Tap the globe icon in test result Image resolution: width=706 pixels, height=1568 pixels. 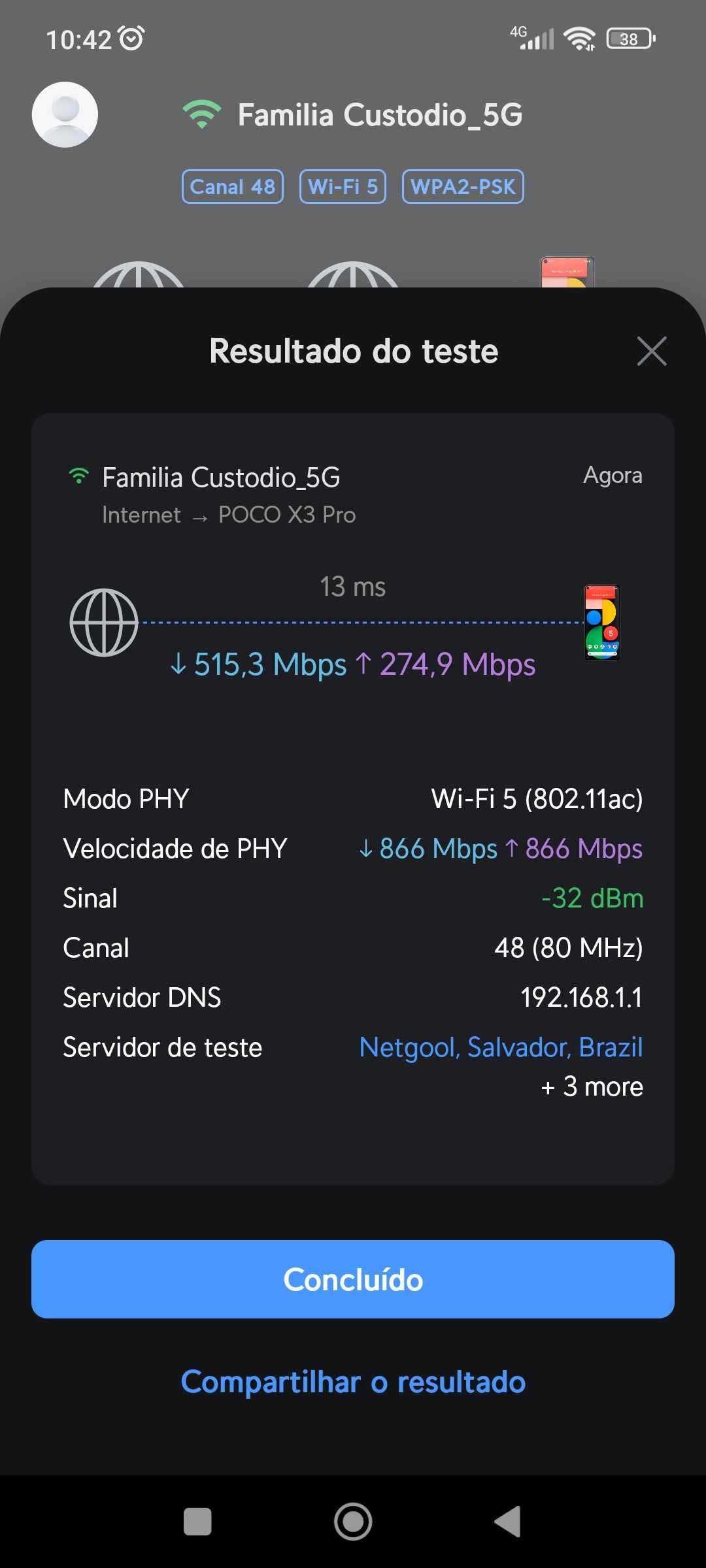[104, 623]
